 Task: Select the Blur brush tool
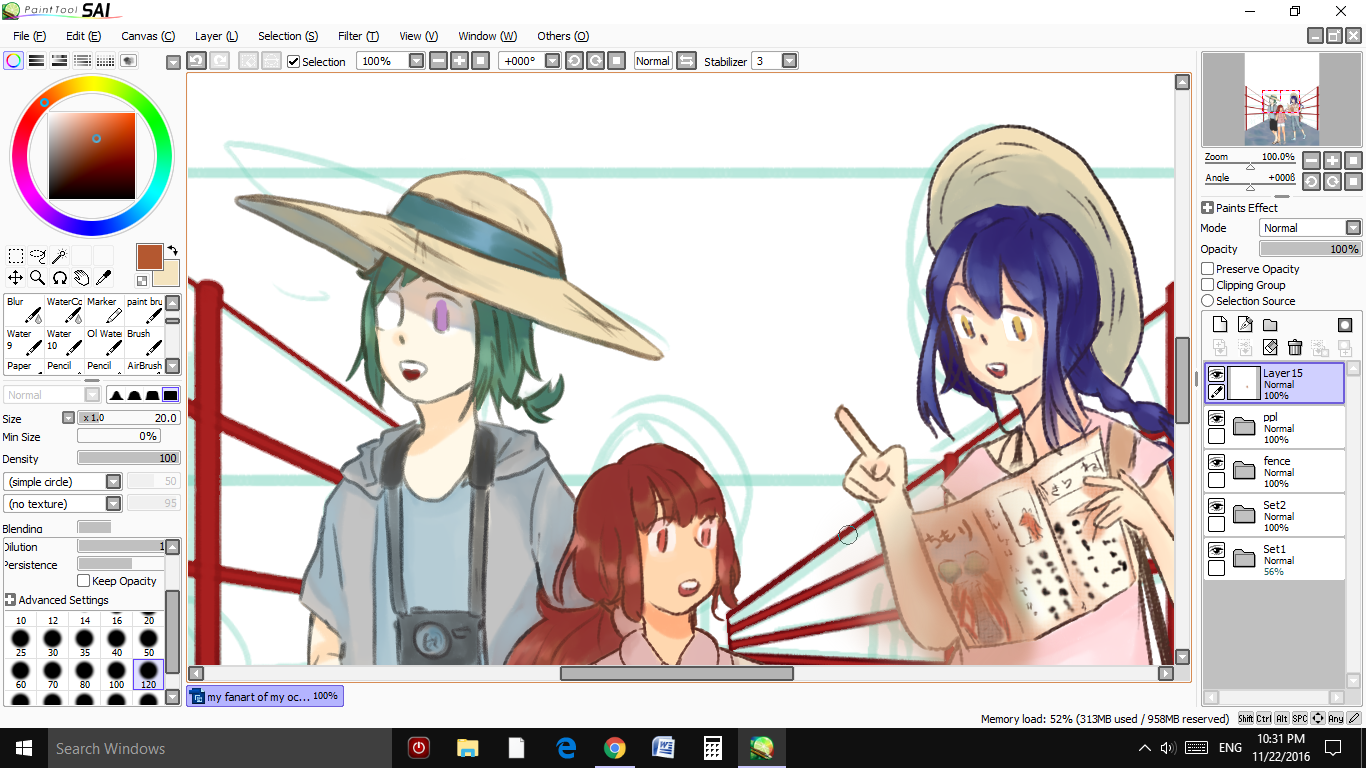[x=23, y=309]
